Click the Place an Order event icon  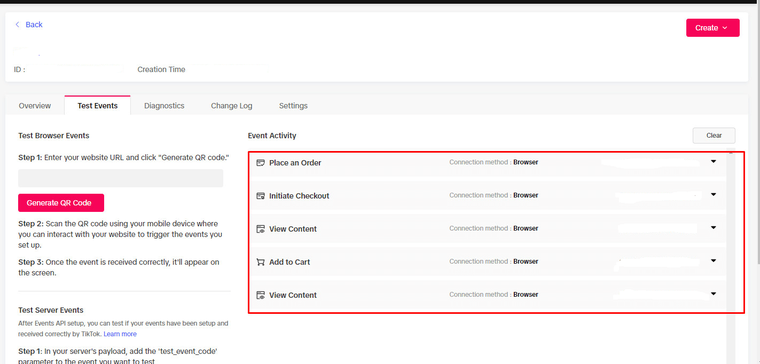tap(260, 163)
